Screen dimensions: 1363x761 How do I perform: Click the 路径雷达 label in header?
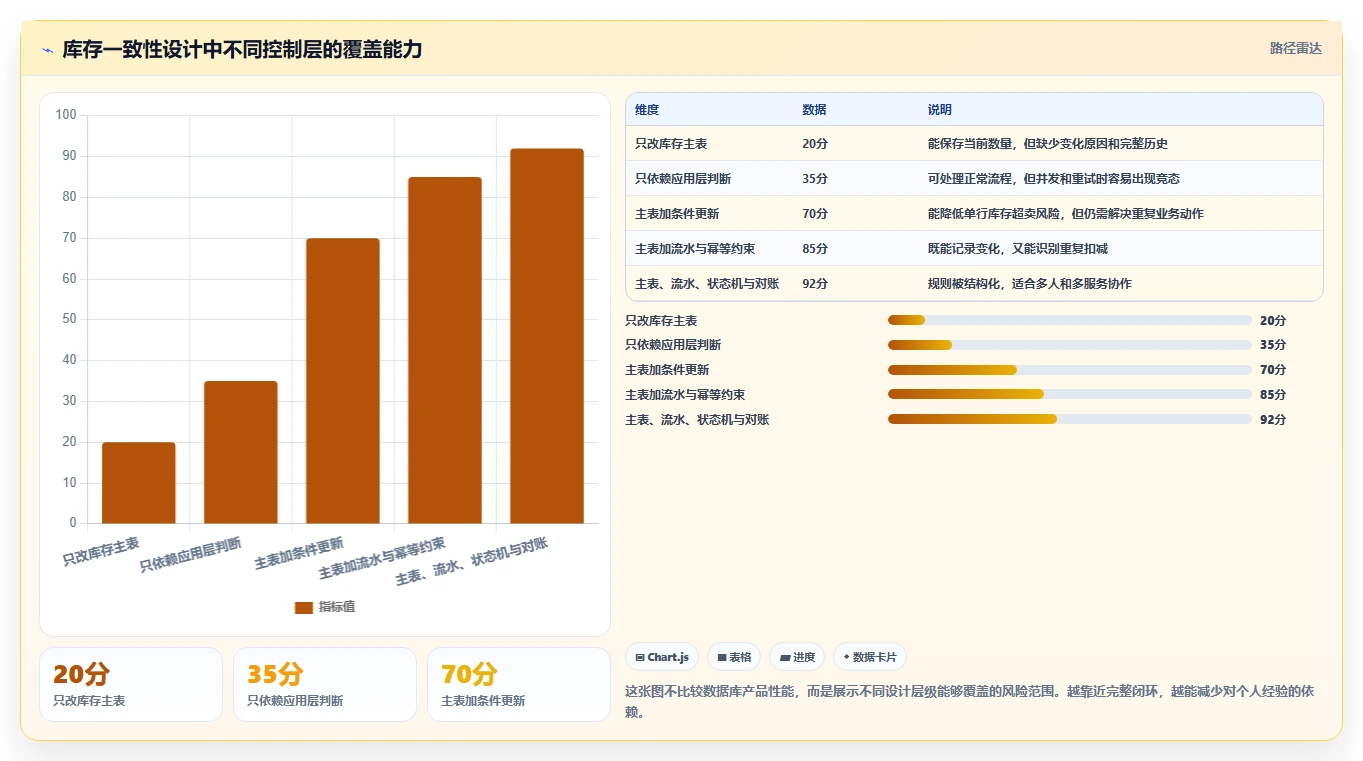1295,48
